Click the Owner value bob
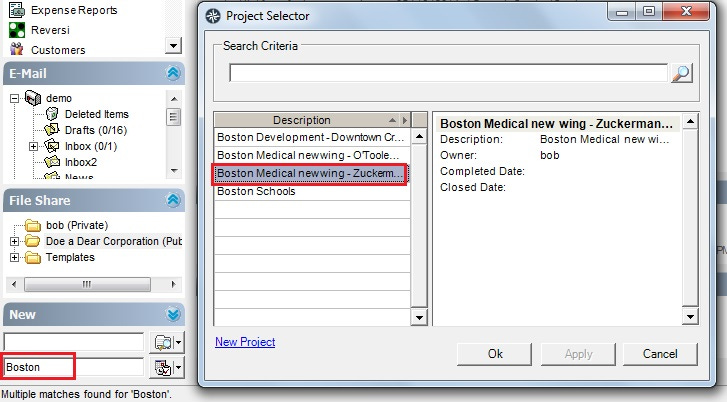 pos(550,155)
